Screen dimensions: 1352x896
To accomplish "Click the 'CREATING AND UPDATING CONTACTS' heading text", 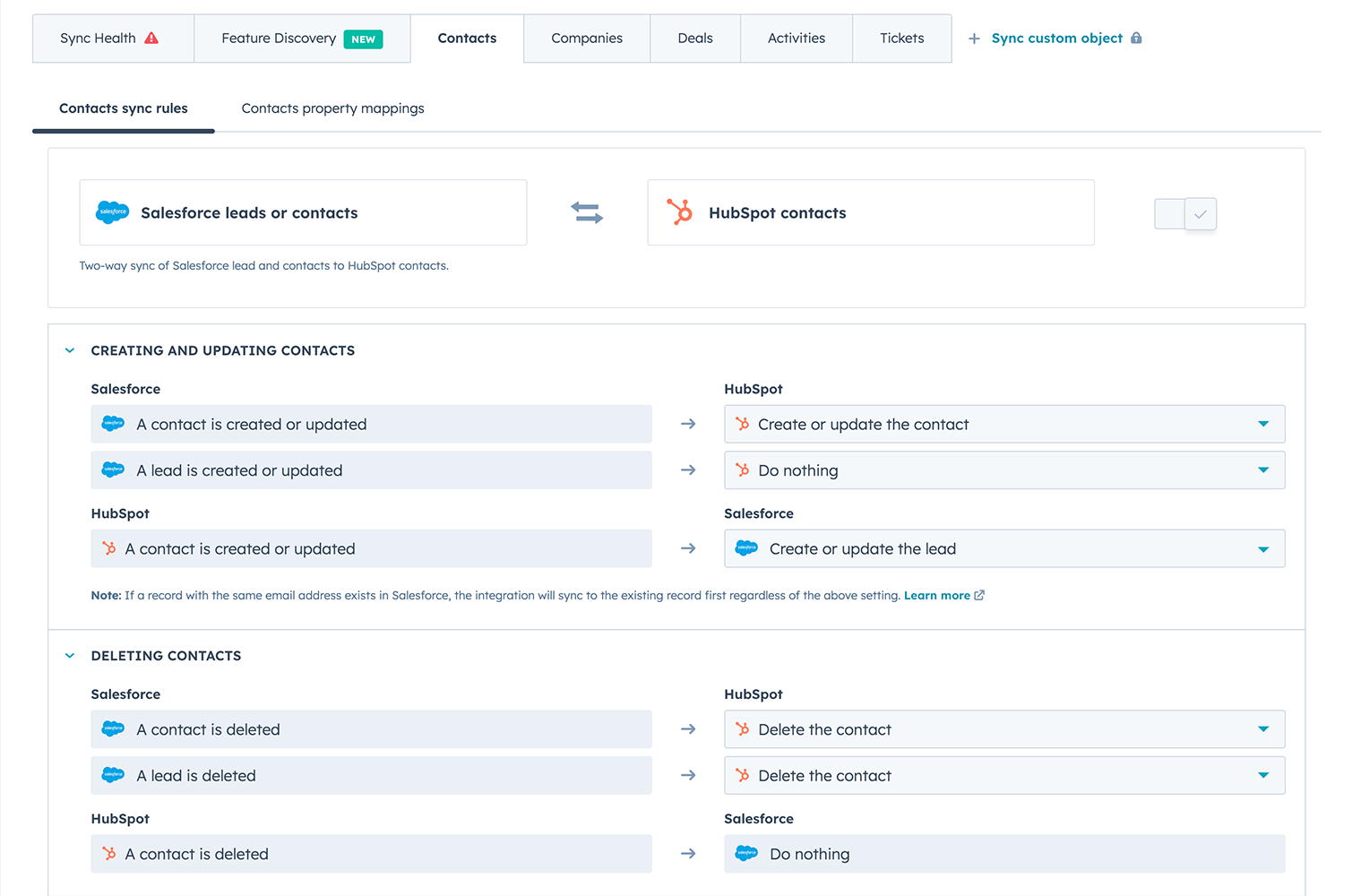I will (x=223, y=350).
